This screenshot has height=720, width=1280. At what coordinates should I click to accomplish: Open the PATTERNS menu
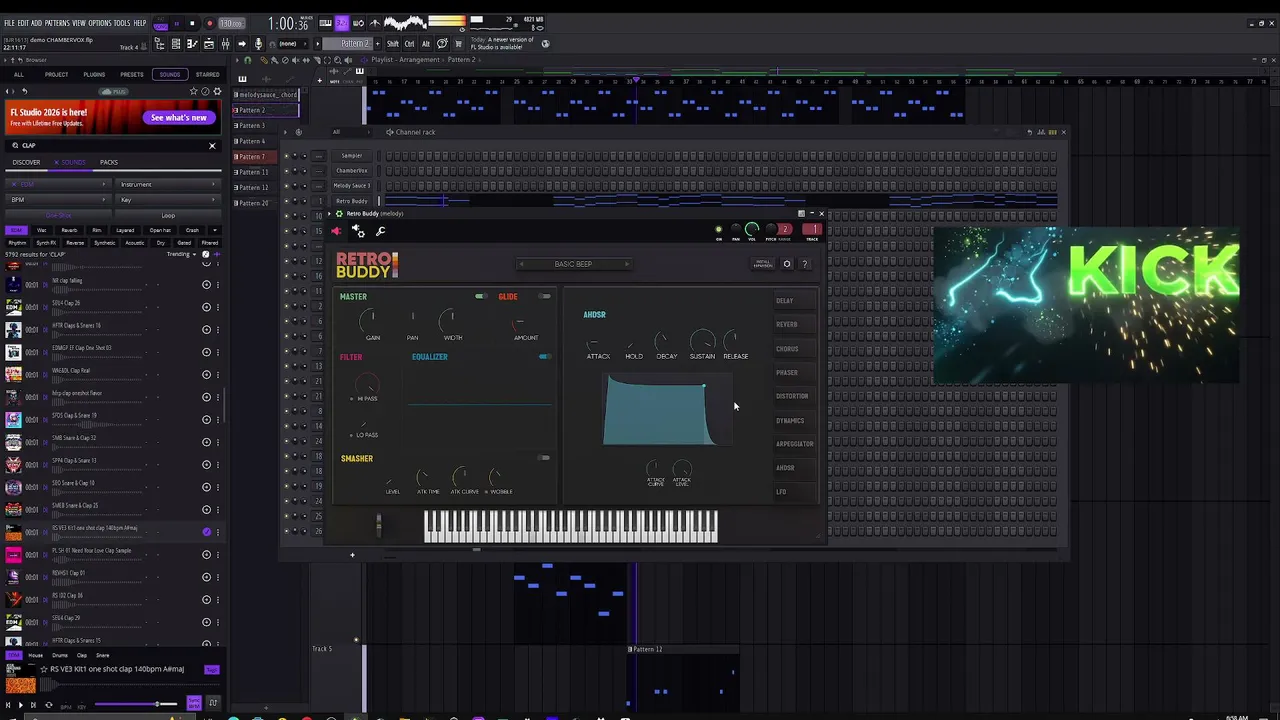click(x=57, y=23)
